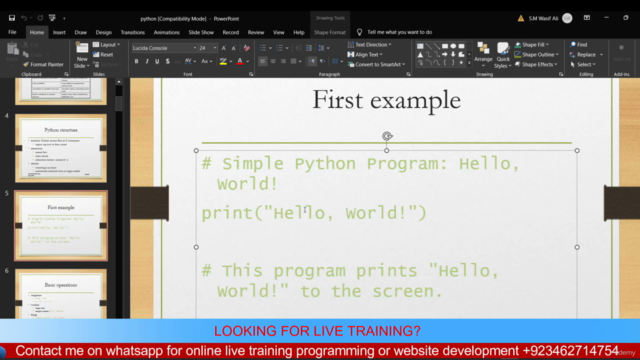
Task: Open Align Text dropdown
Action: pyautogui.click(x=365, y=54)
